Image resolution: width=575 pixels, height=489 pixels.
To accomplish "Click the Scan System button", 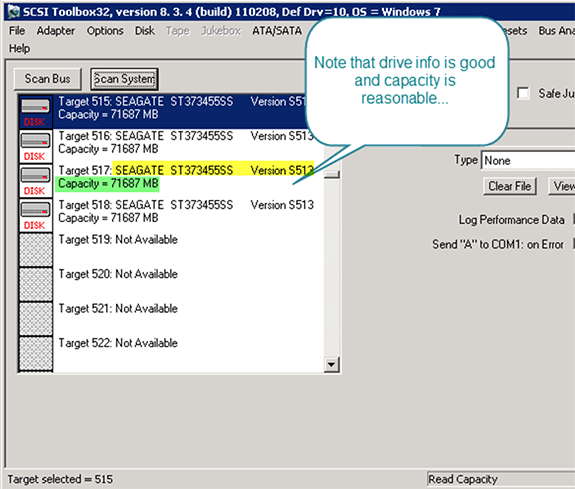I will (x=124, y=79).
